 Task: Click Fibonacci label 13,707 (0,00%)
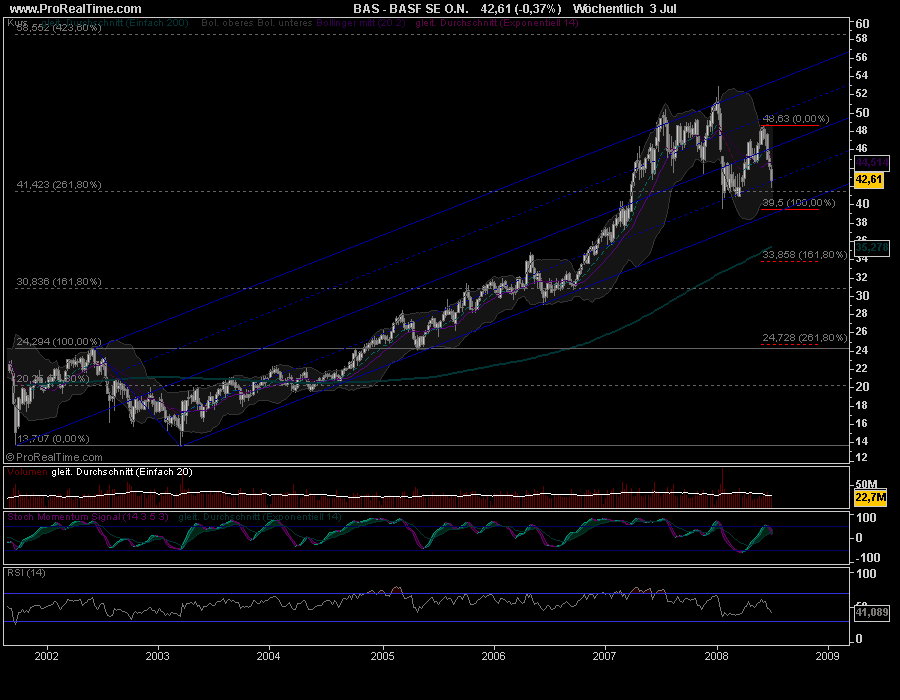53,438
